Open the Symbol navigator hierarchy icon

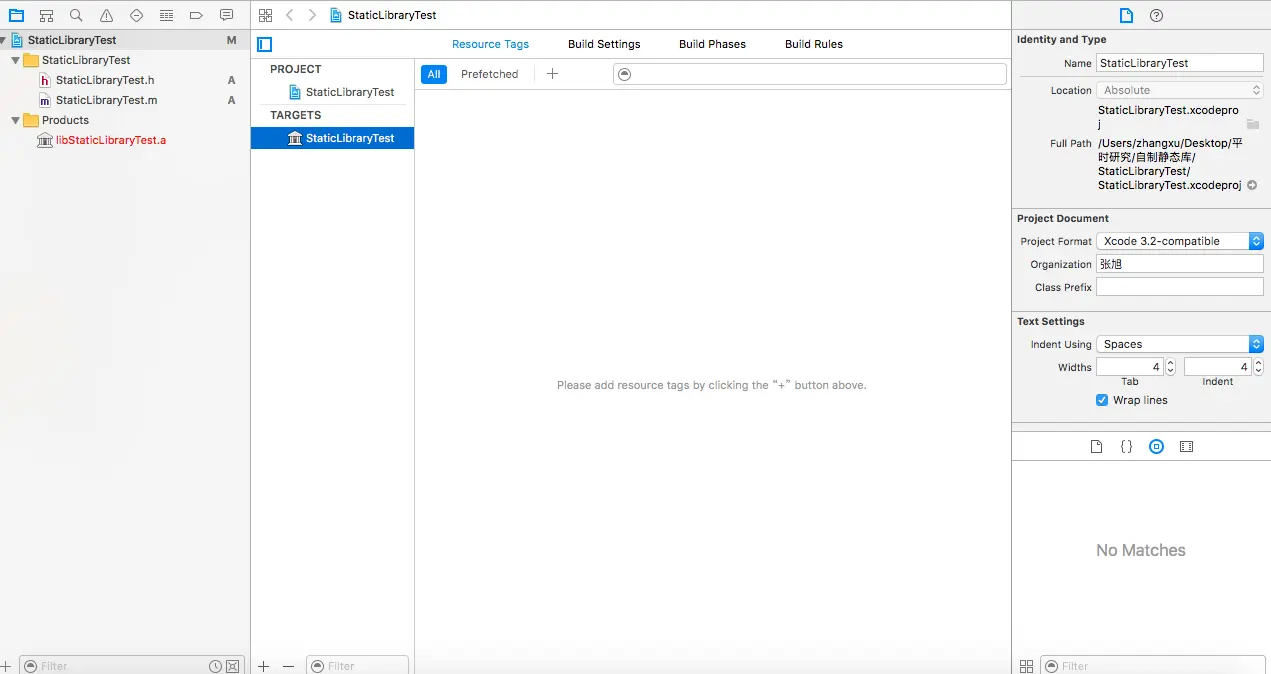[x=46, y=16]
